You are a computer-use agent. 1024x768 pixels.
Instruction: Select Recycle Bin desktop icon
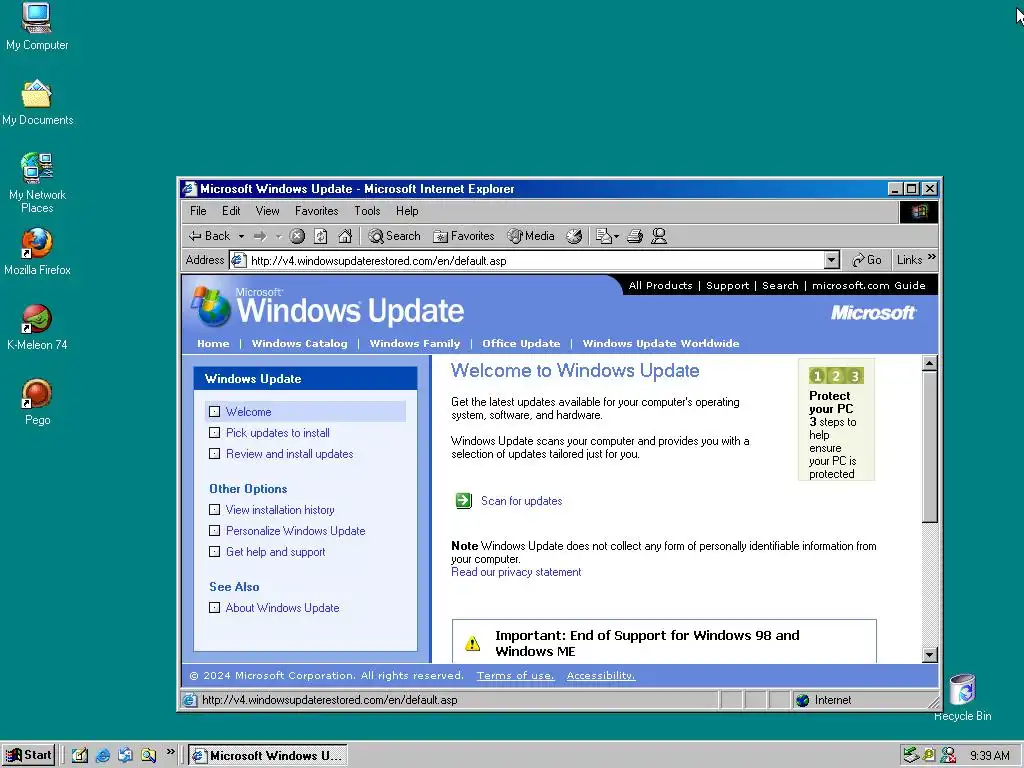pyautogui.click(x=962, y=697)
